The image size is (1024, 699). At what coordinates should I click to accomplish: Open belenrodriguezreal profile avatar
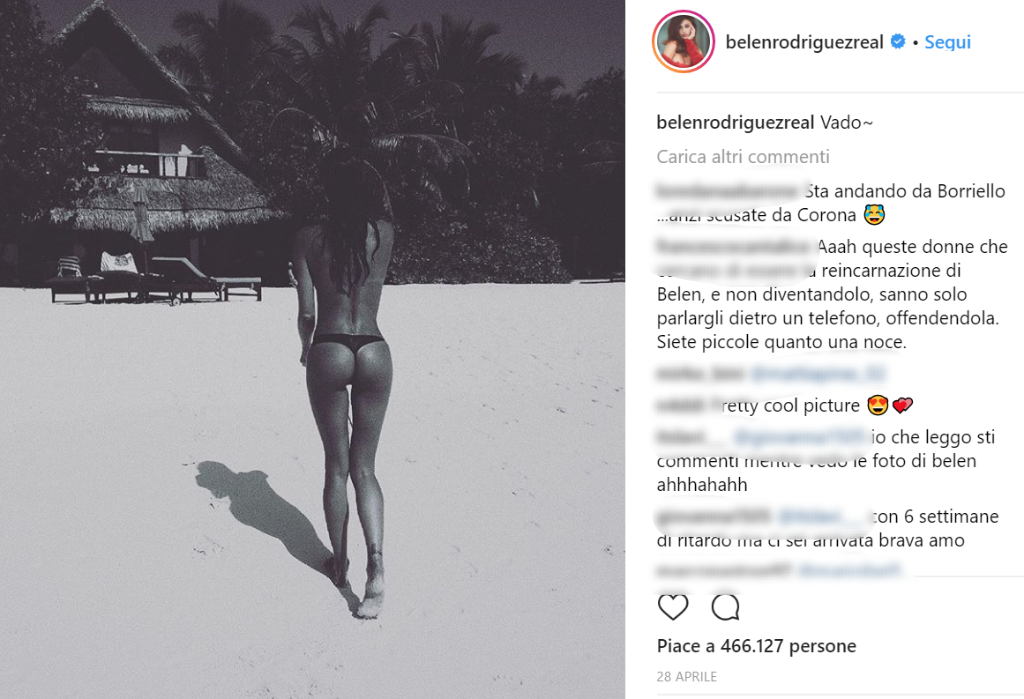click(x=683, y=42)
